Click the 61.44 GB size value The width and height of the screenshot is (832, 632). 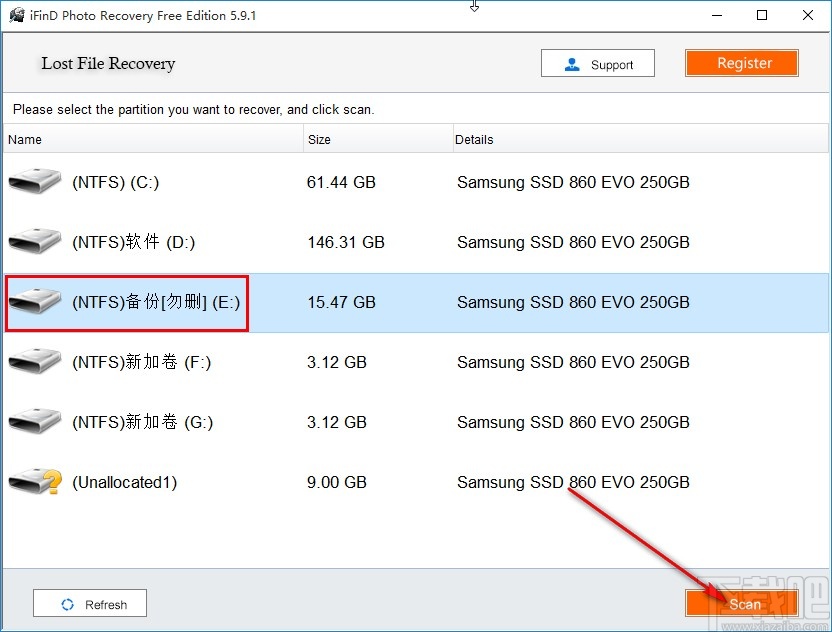pos(341,182)
